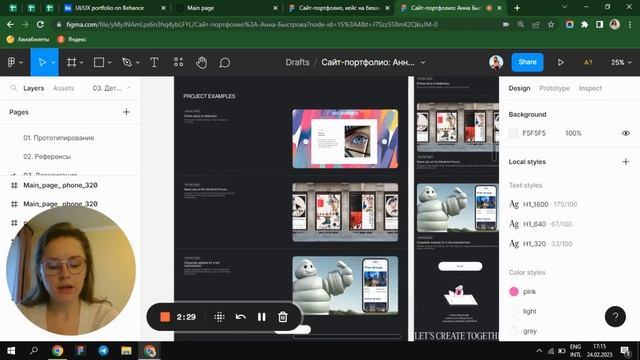Image resolution: width=640 pixels, height=360 pixels.
Task: Select the light color style swatch
Action: [513, 311]
